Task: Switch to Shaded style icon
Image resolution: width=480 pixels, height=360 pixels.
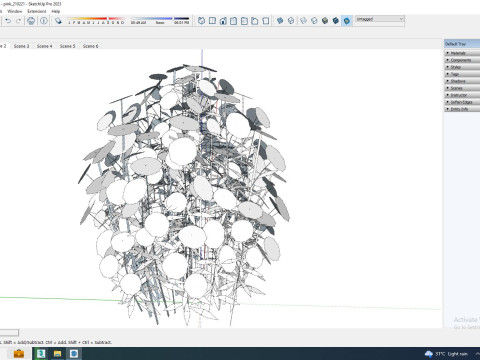Action: [x=325, y=21]
